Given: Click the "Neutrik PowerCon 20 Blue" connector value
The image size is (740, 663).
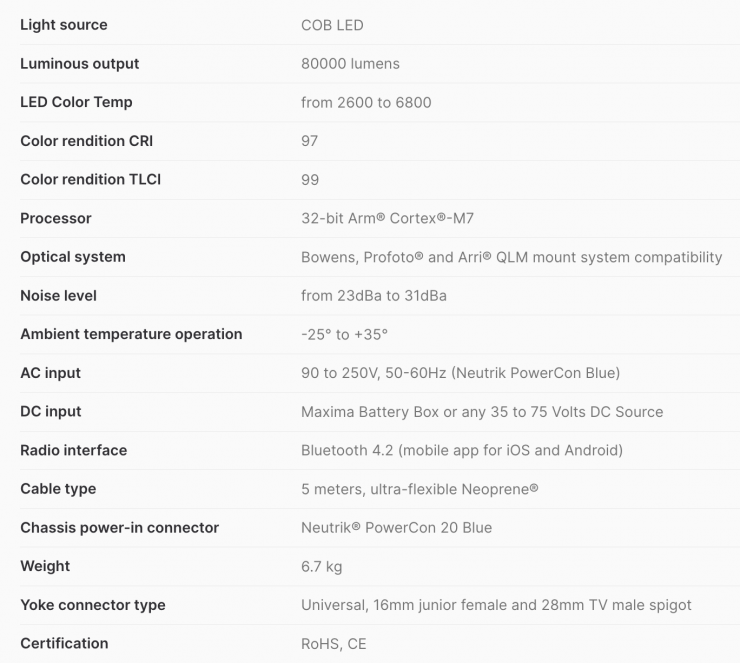Looking at the screenshot, I should tap(397, 528).
